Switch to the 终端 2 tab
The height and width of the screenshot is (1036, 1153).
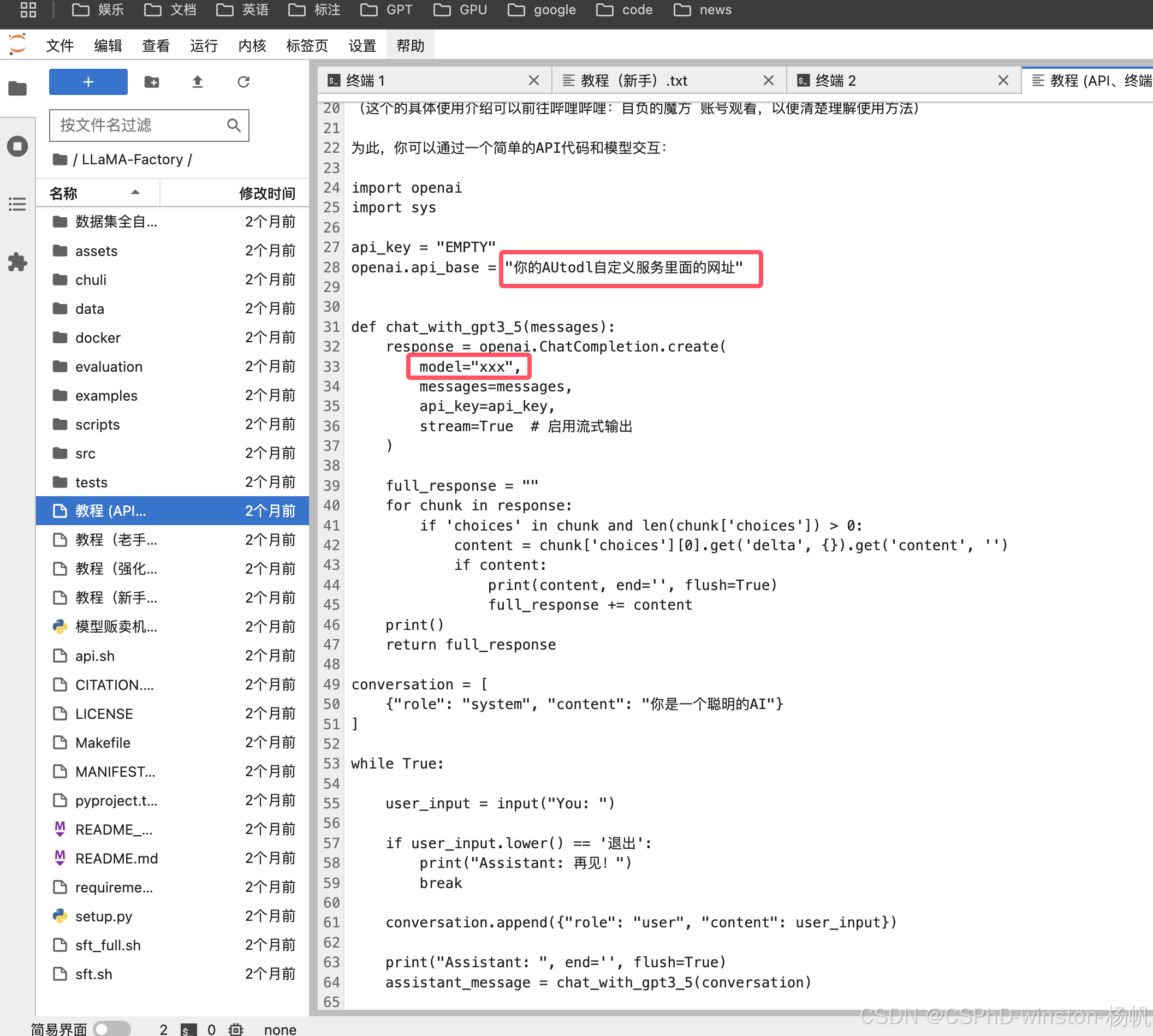click(x=835, y=81)
